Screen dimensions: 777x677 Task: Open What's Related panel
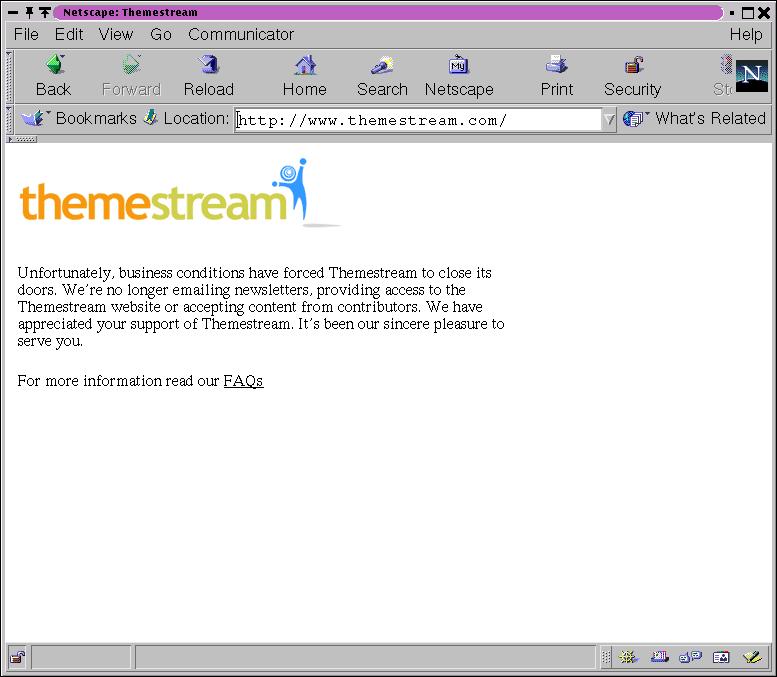[x=694, y=118]
